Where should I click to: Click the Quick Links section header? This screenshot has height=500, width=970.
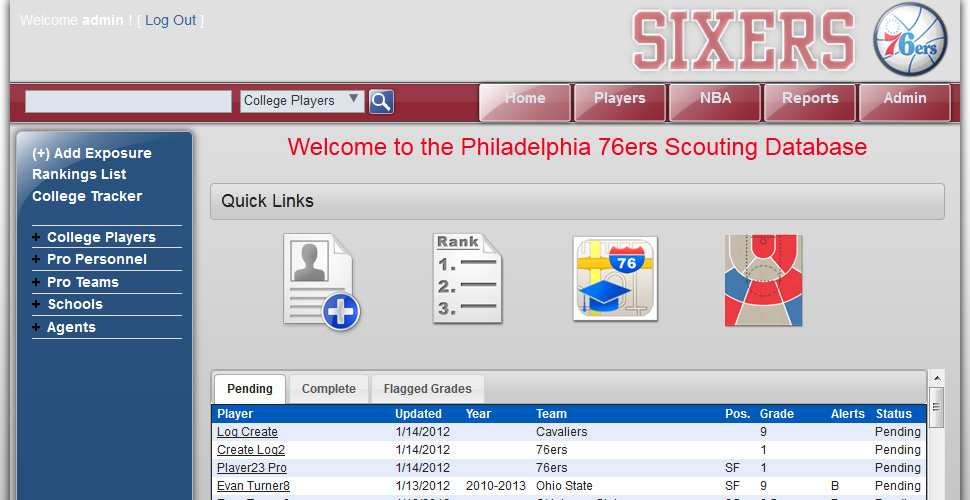pyautogui.click(x=577, y=201)
